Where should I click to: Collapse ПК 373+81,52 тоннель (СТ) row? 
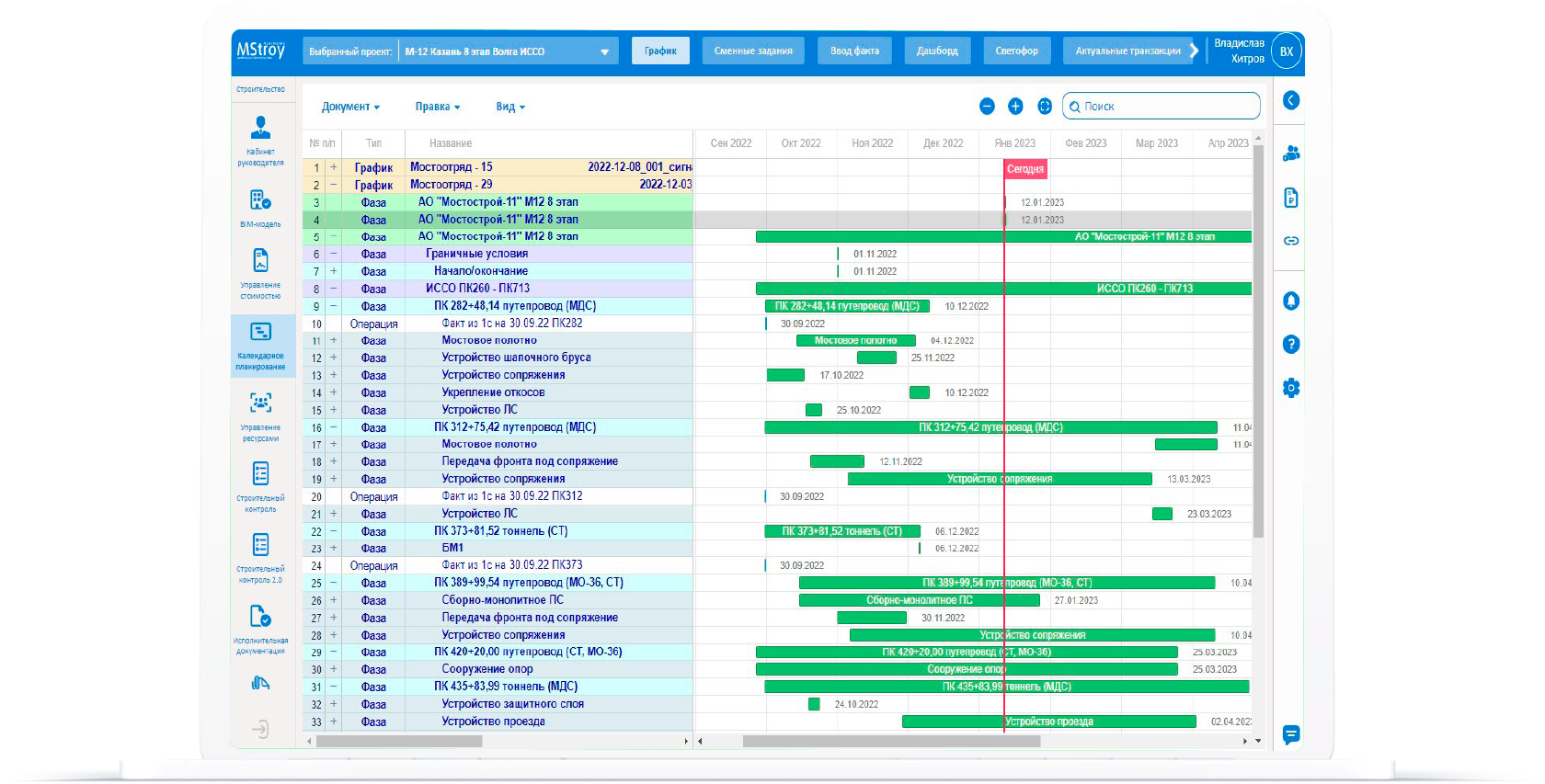click(334, 531)
